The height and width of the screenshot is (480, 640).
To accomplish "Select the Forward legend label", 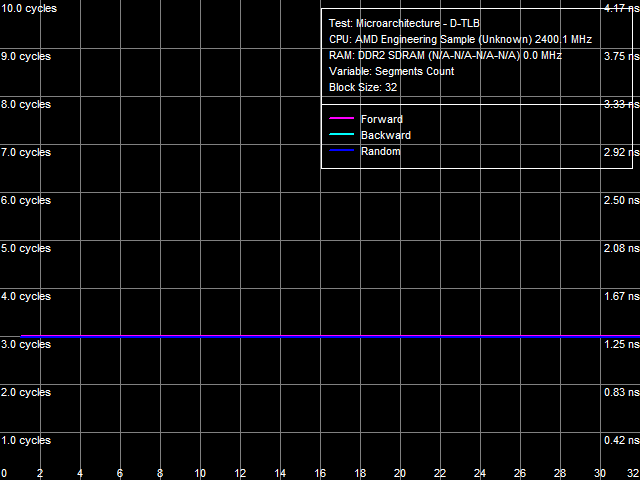I will point(381,120).
